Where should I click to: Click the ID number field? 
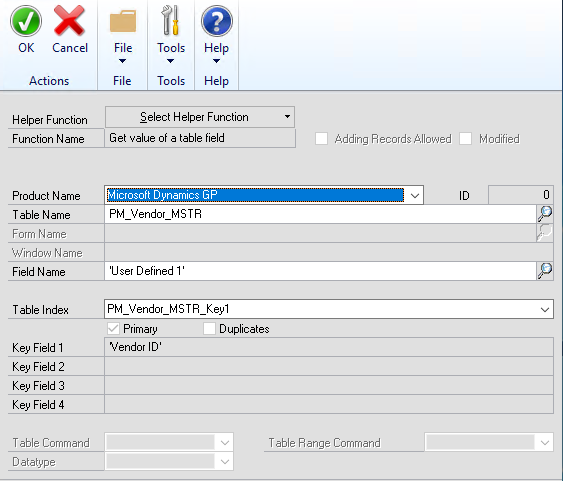click(521, 195)
